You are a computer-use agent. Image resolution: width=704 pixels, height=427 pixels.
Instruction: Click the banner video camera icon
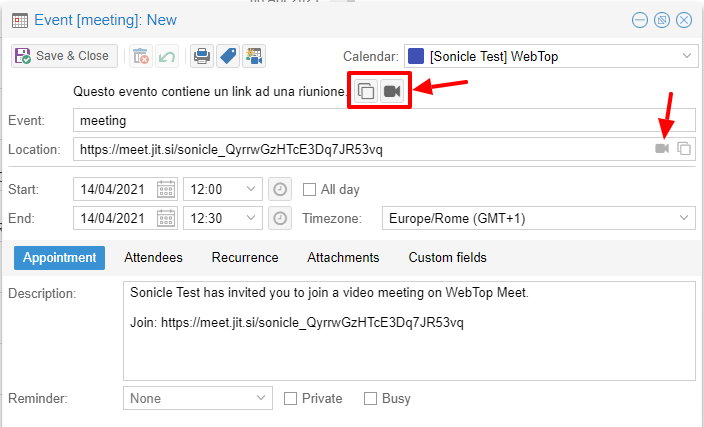click(393, 91)
